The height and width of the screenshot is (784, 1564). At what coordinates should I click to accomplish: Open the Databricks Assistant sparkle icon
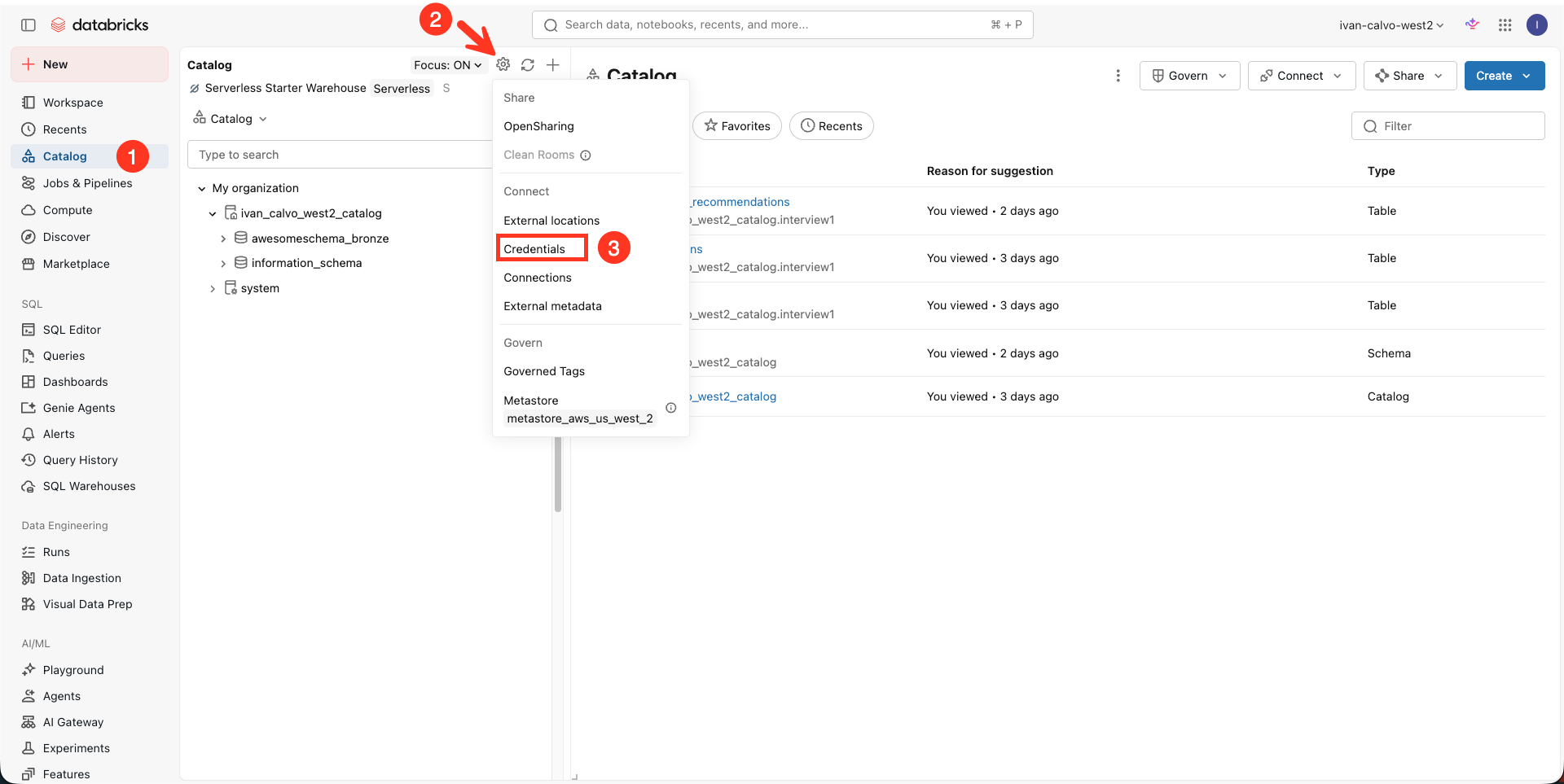(1472, 24)
